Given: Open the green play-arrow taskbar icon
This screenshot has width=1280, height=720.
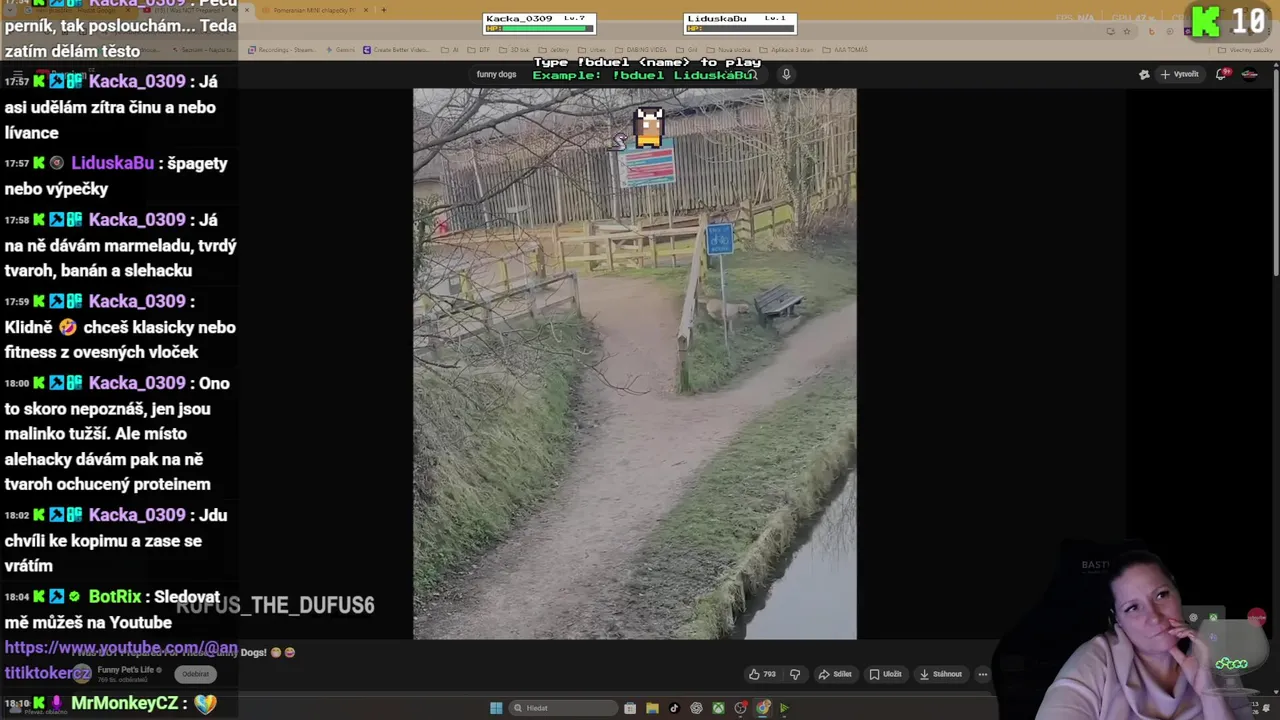Looking at the screenshot, I should [x=784, y=708].
